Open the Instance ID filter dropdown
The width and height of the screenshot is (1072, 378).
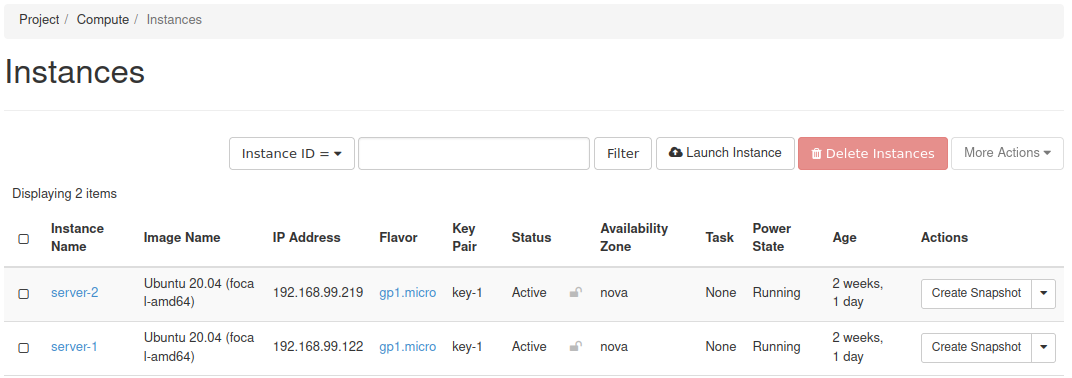(x=292, y=153)
